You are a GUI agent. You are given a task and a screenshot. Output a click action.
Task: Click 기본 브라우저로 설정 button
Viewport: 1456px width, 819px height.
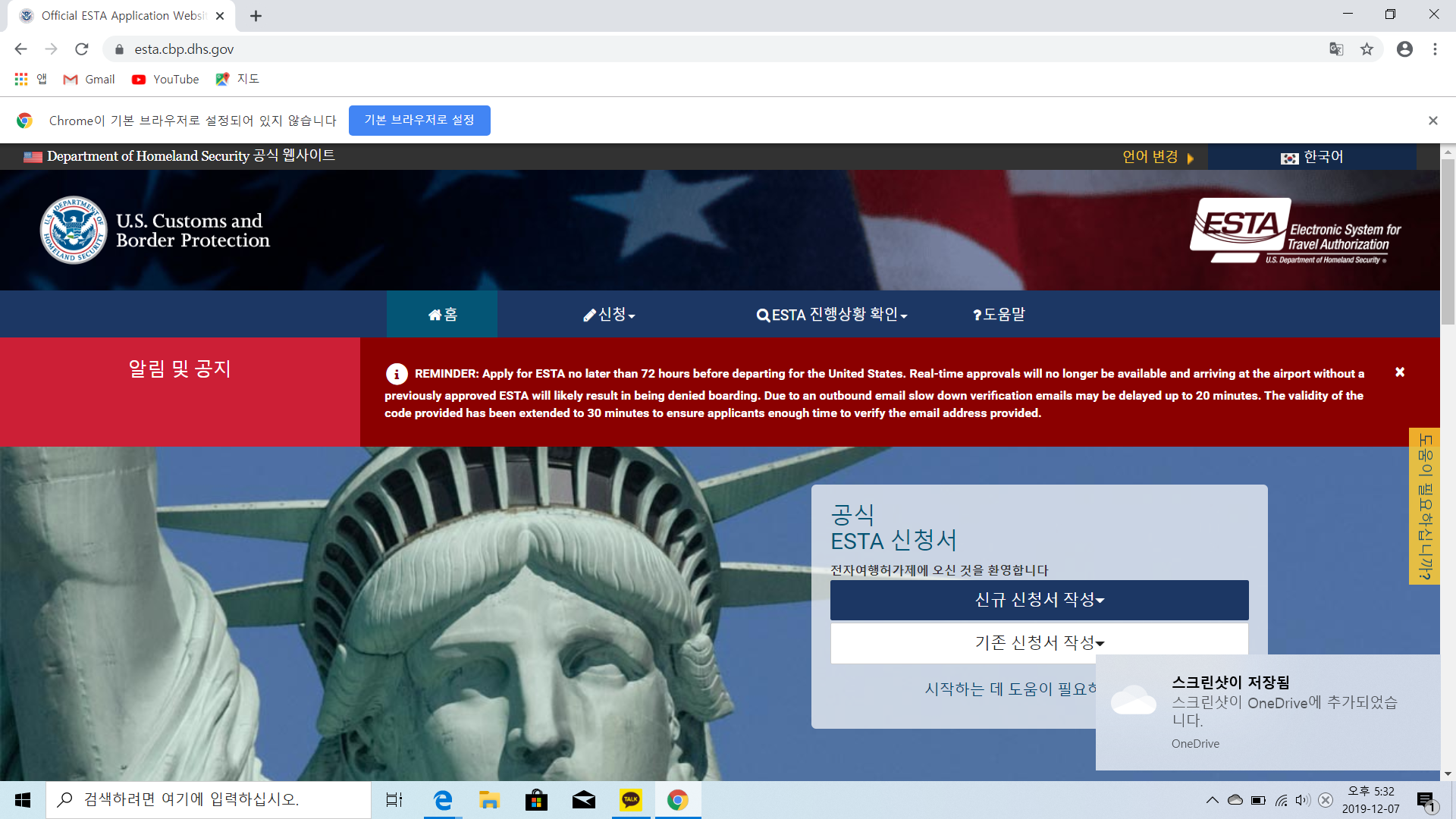point(419,121)
